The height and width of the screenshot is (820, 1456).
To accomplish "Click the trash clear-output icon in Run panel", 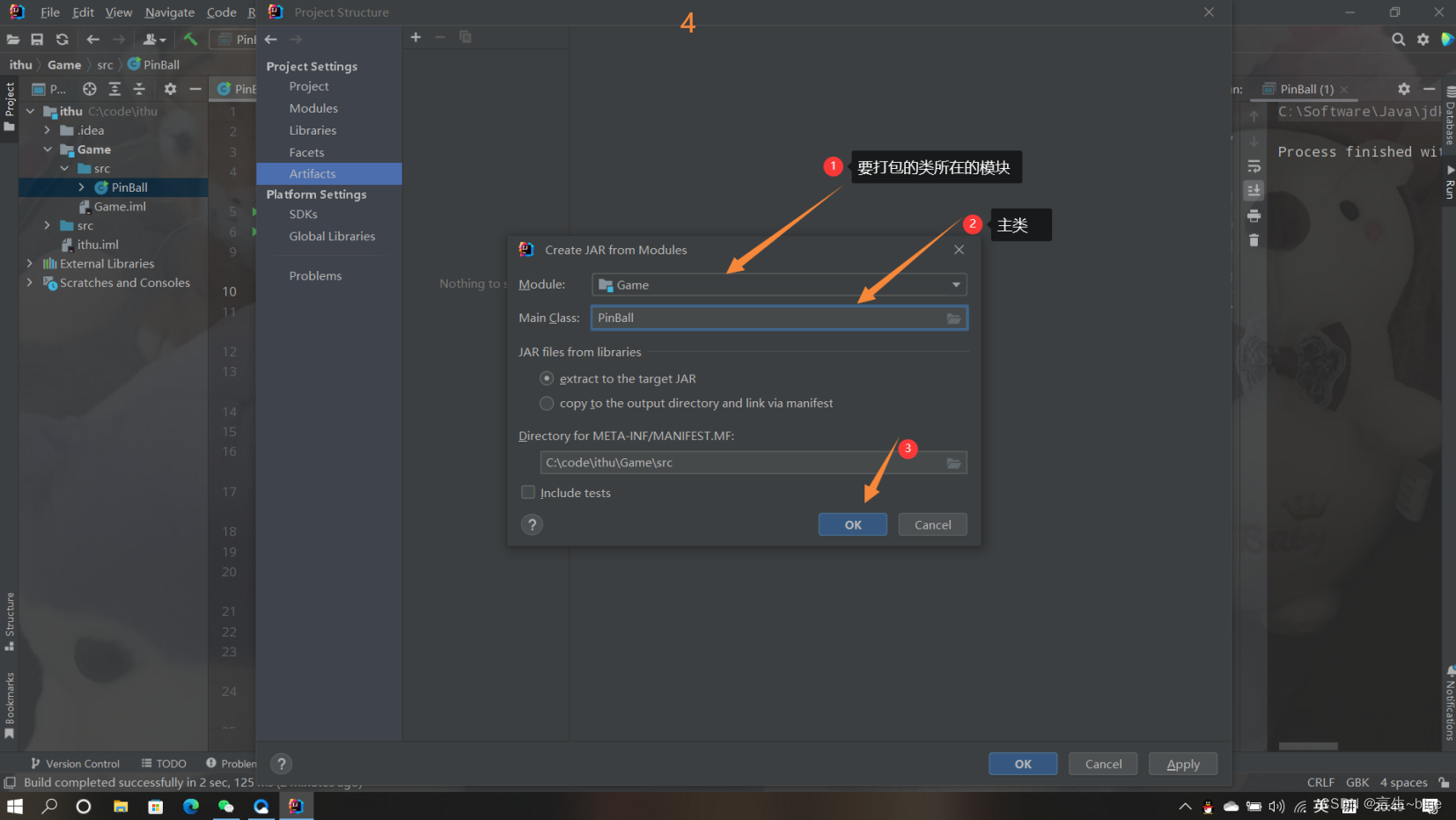I will 1254,240.
